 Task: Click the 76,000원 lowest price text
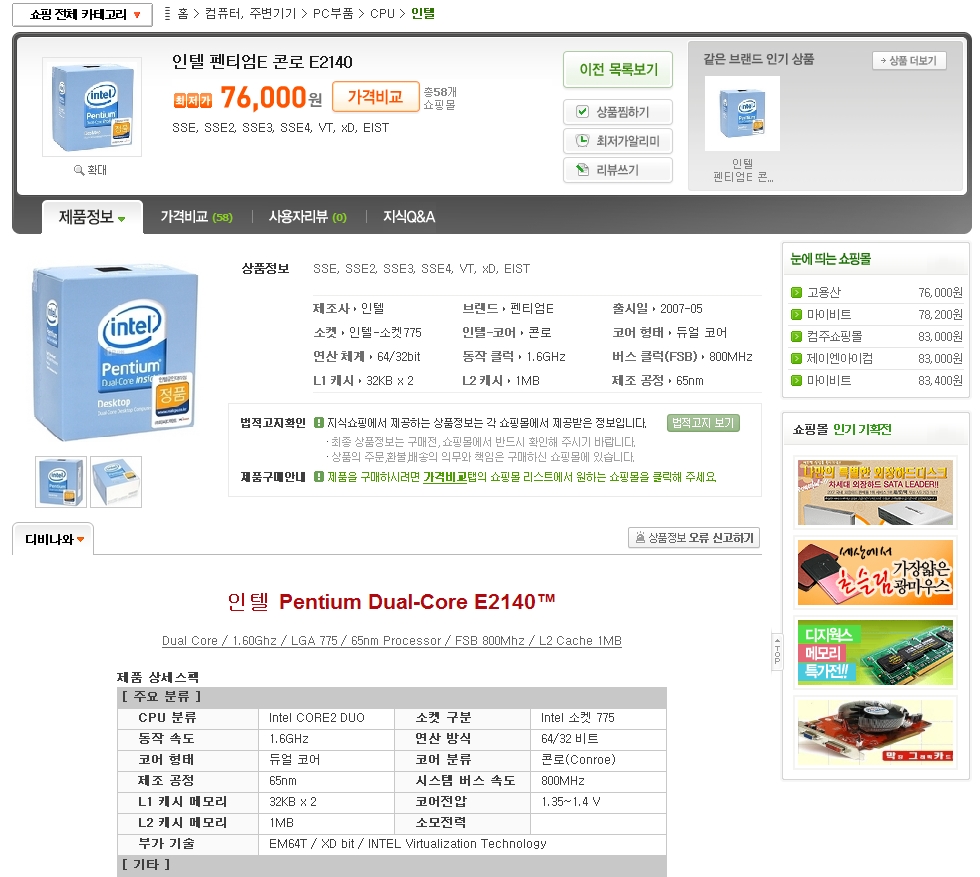[x=271, y=98]
